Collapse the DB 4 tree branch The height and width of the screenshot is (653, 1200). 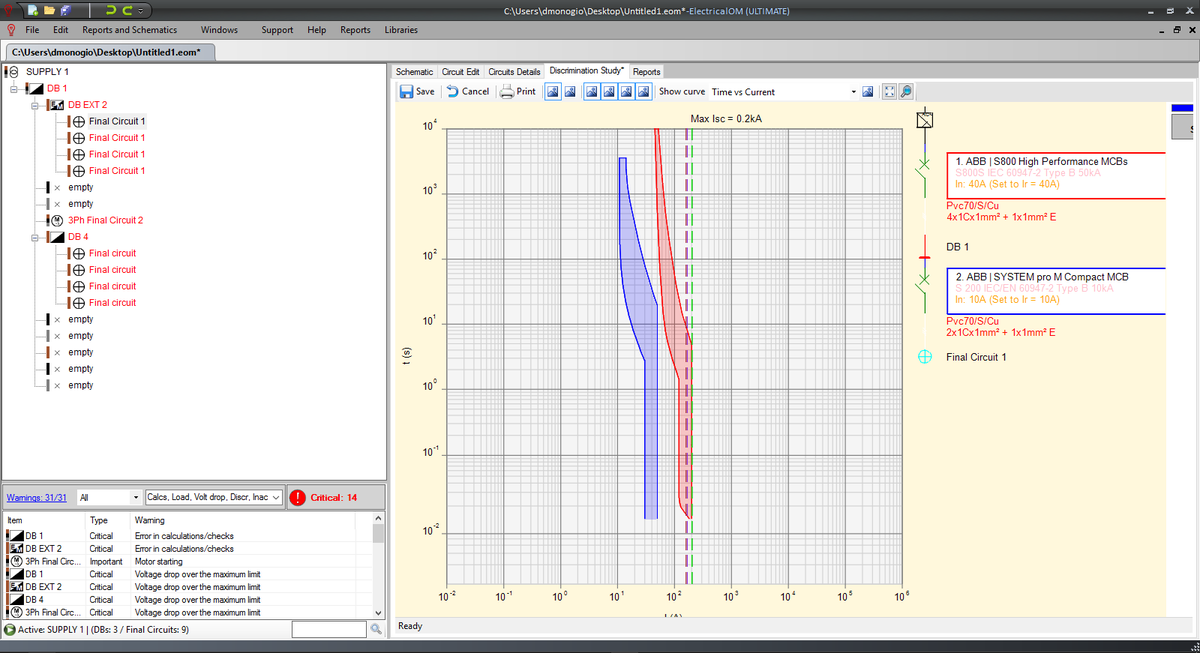pos(36,237)
